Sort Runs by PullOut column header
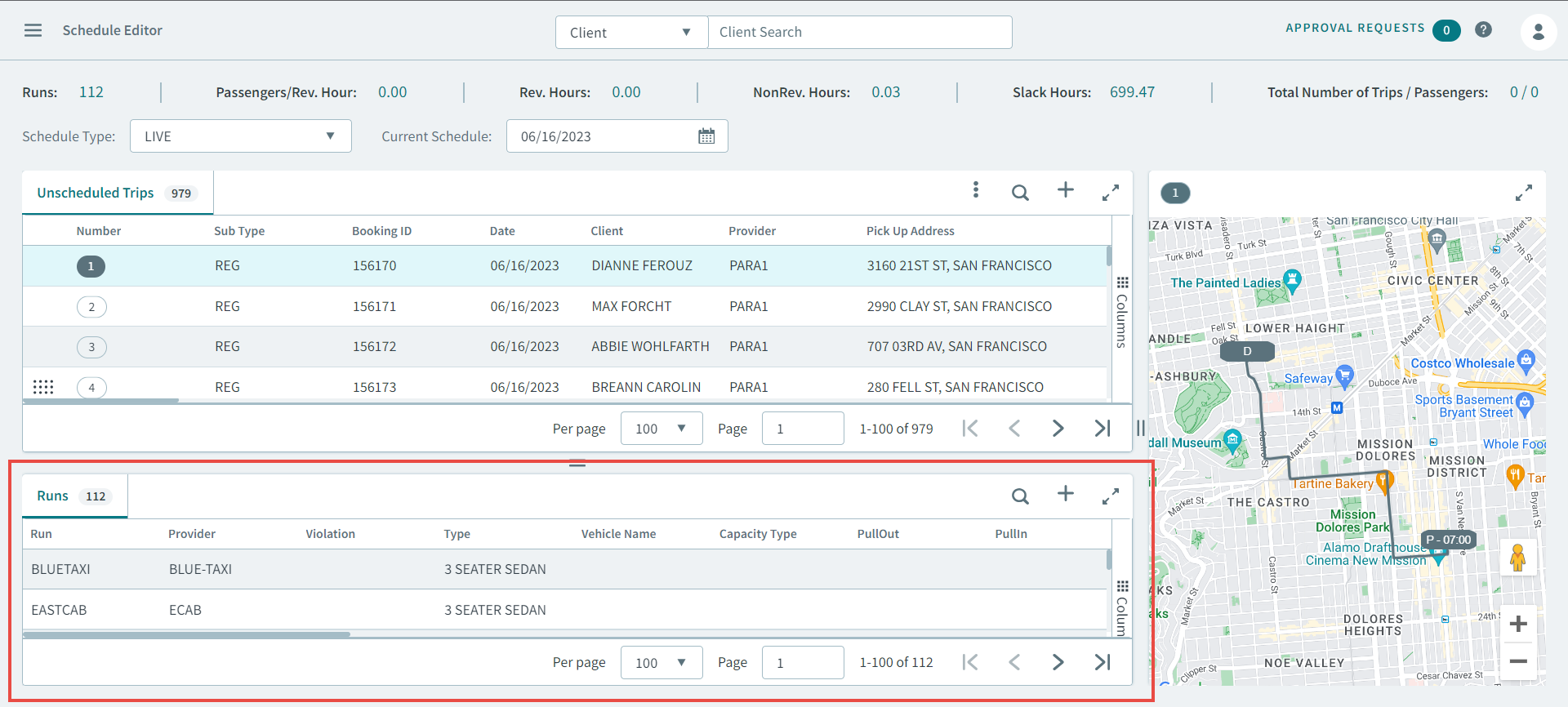Viewport: 1568px width, 707px height. coord(878,534)
